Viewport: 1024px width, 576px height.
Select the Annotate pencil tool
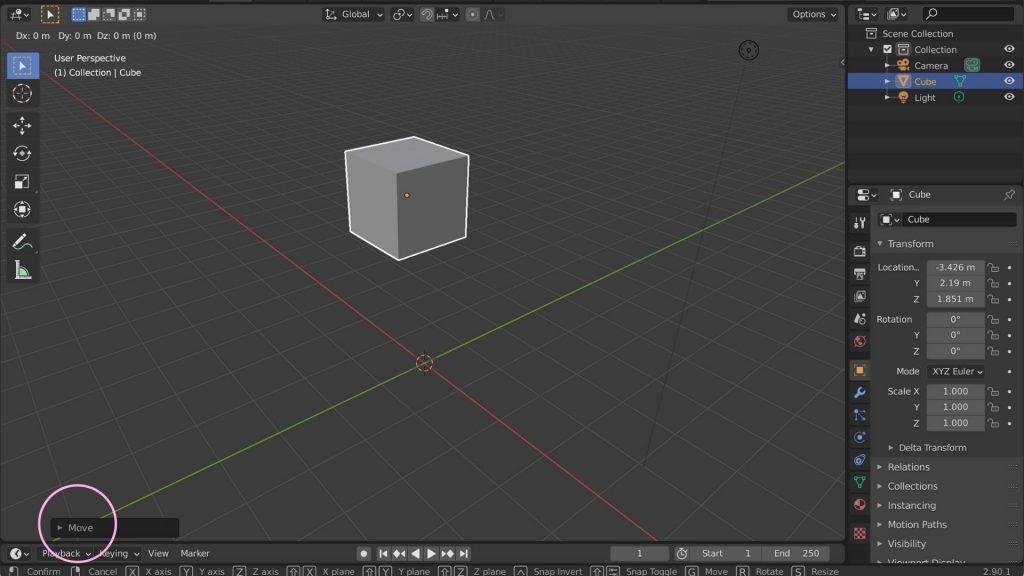point(22,242)
